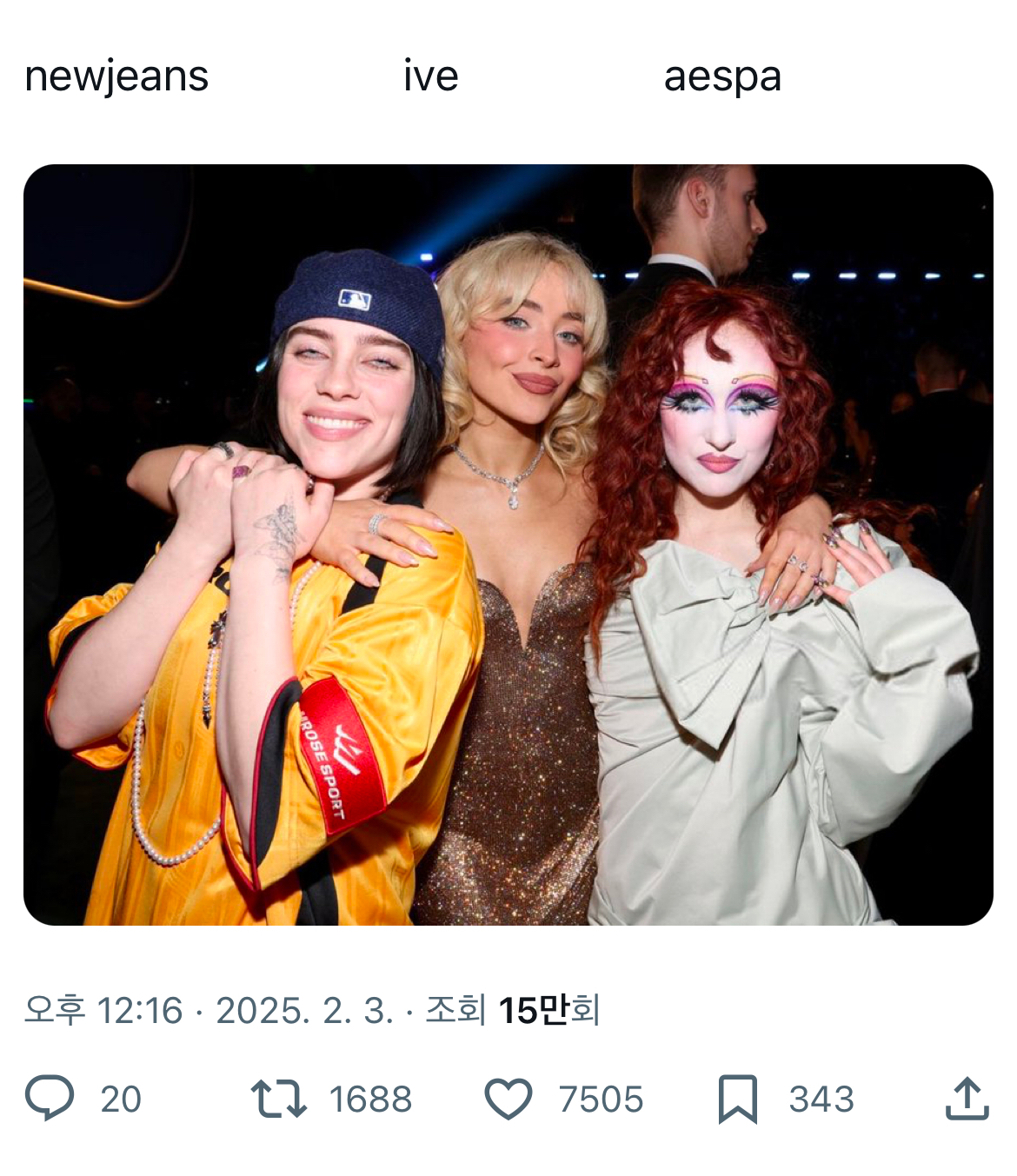The image size is (1017, 1176).
Task: Click the post time 오후 12:16
Action: tap(103, 1010)
